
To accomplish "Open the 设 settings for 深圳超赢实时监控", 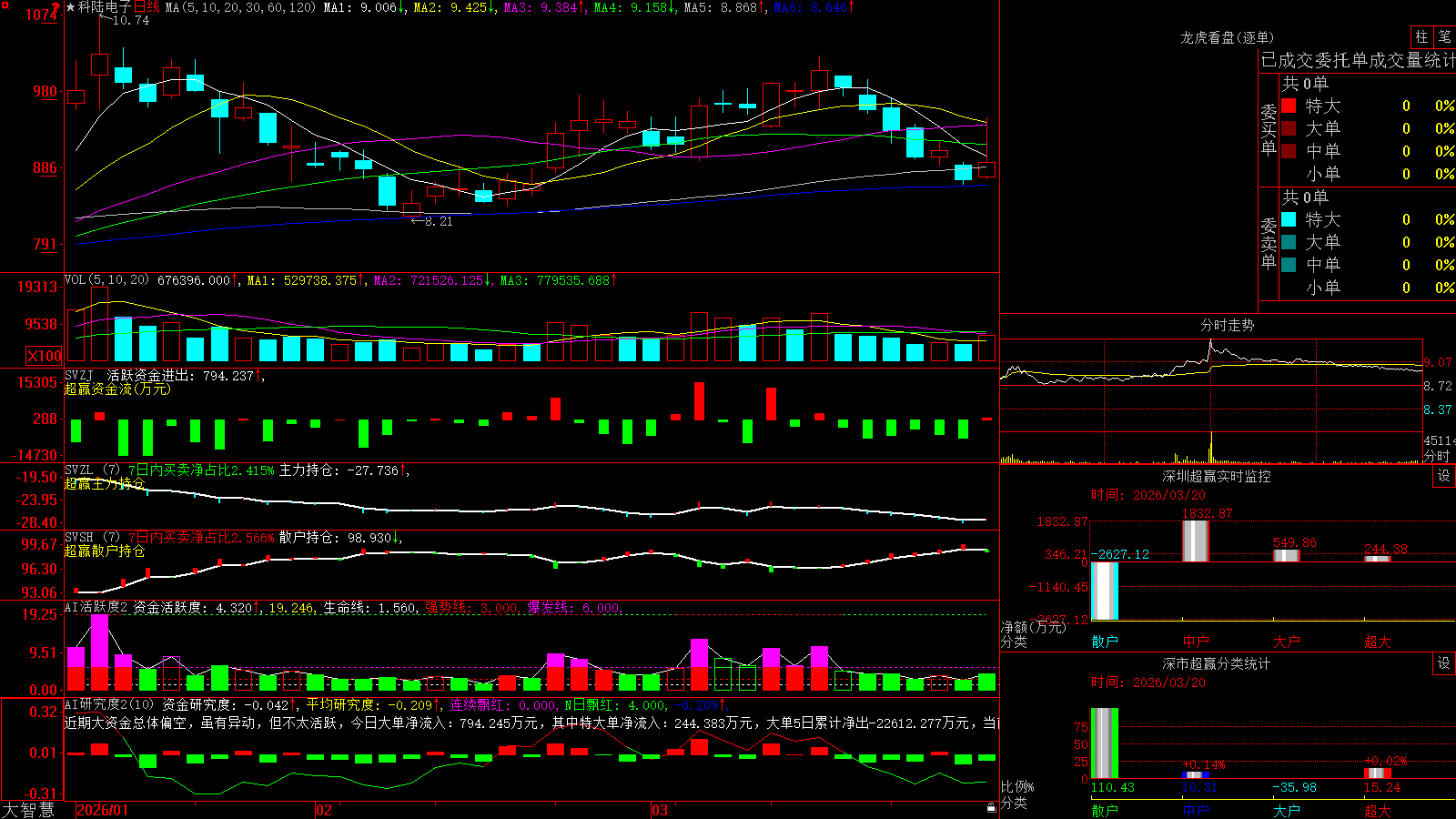I will pyautogui.click(x=1444, y=476).
